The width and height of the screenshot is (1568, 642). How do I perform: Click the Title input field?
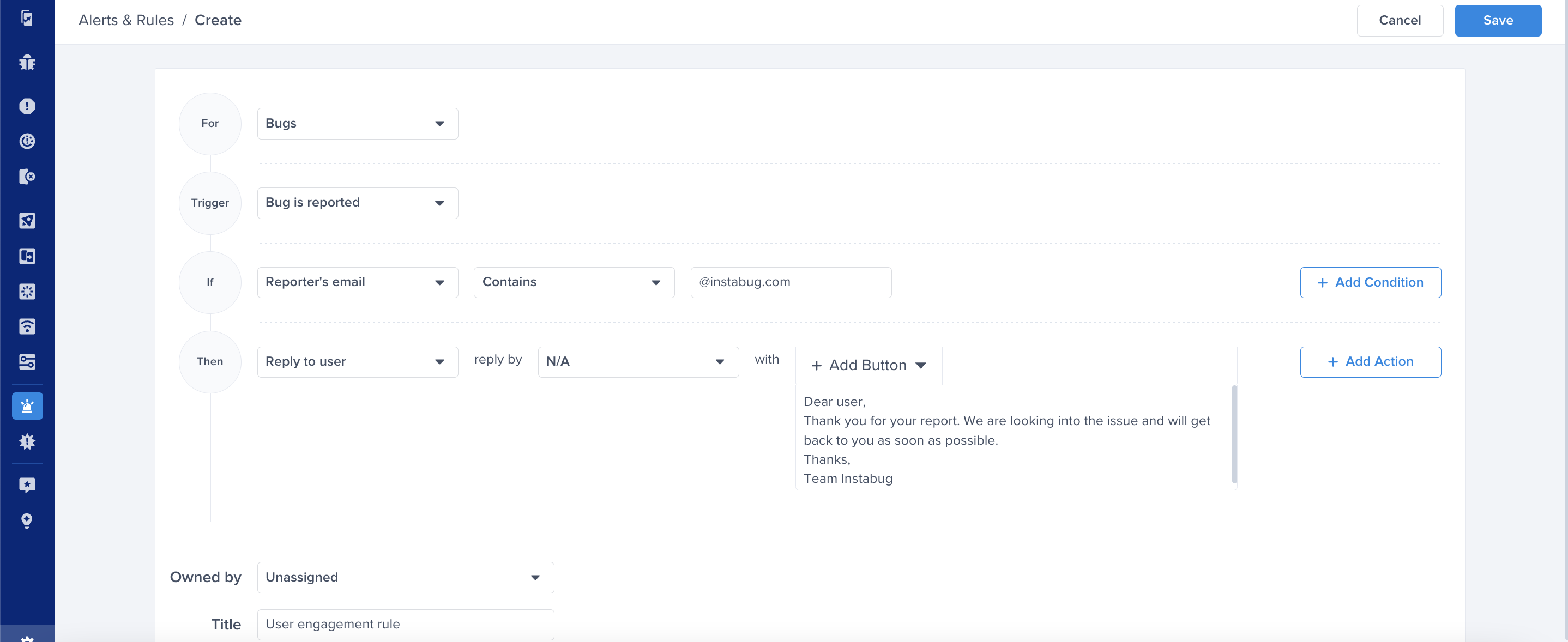406,624
